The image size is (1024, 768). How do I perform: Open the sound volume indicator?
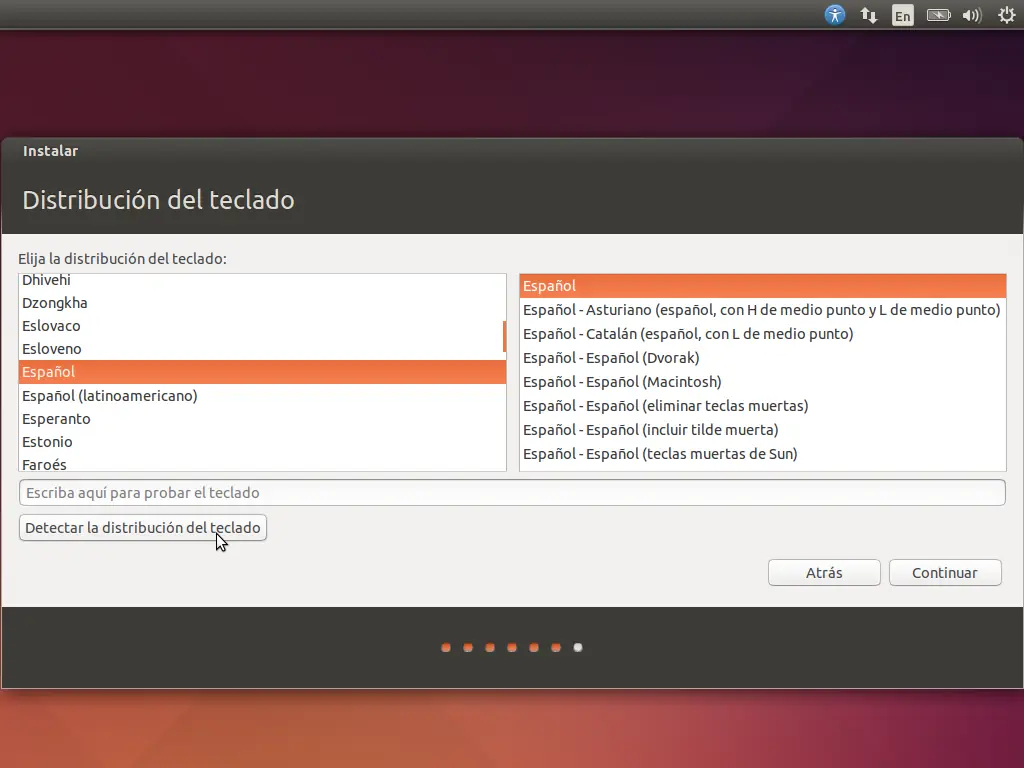(972, 15)
